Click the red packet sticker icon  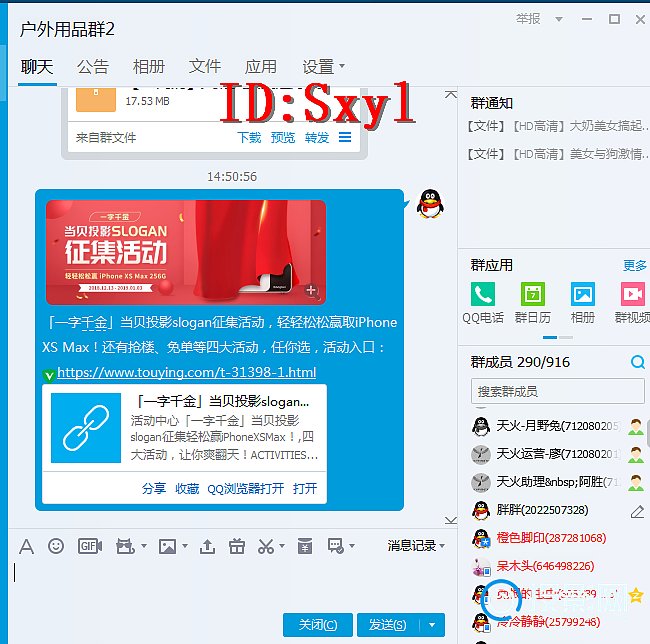(125, 546)
